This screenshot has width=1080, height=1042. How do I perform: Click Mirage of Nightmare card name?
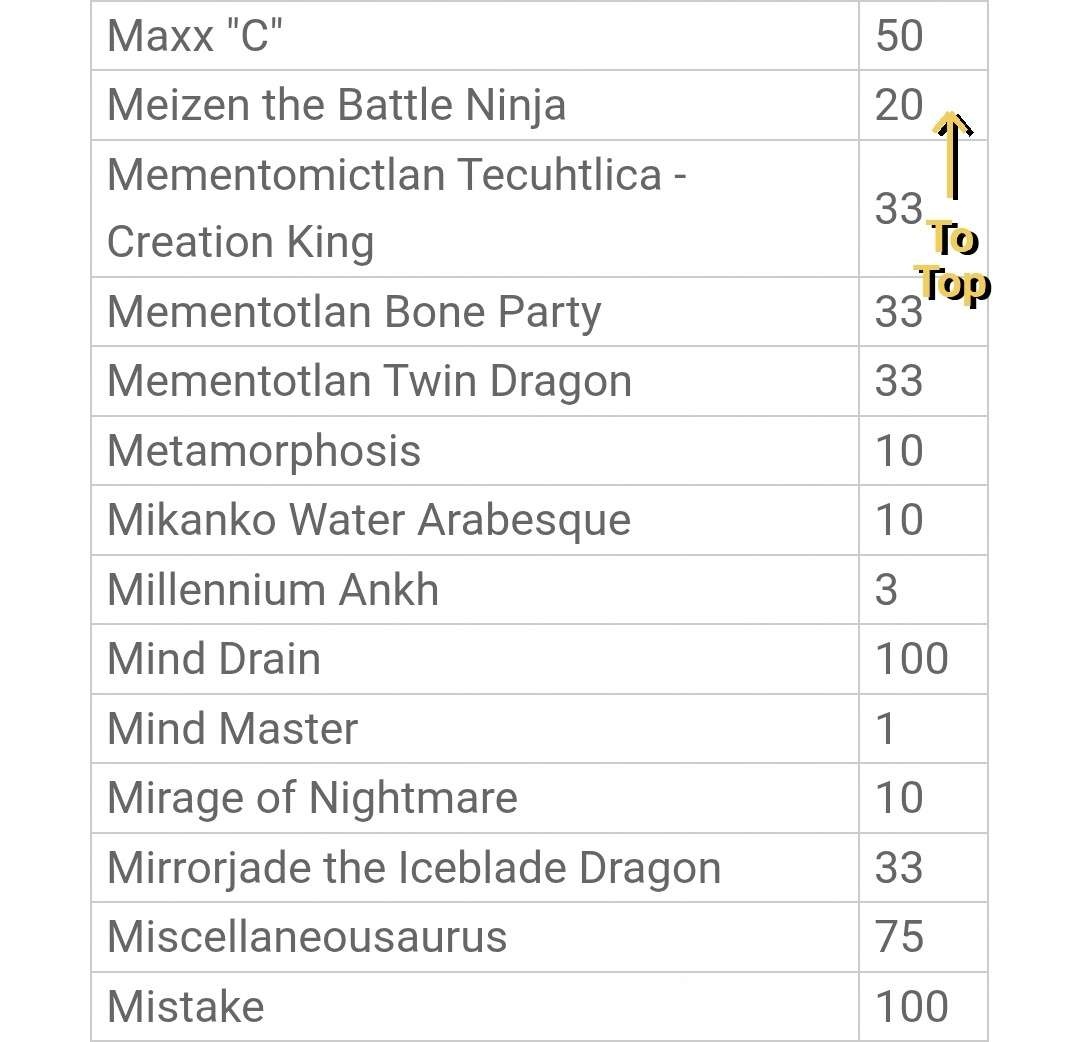pos(312,799)
